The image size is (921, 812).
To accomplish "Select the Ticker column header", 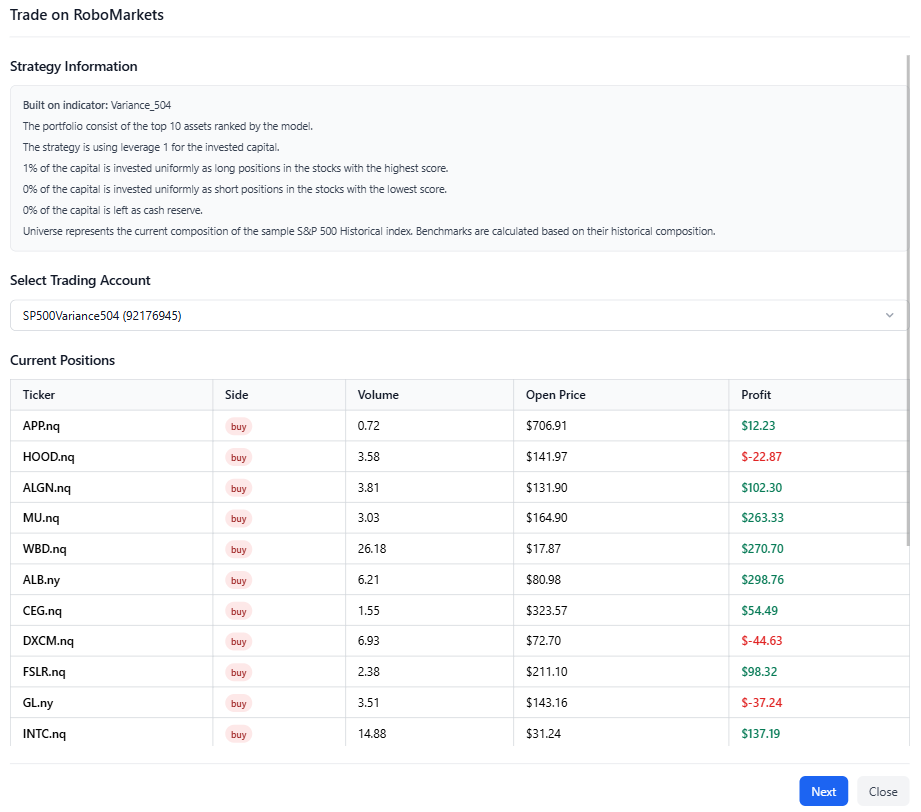I will point(39,395).
